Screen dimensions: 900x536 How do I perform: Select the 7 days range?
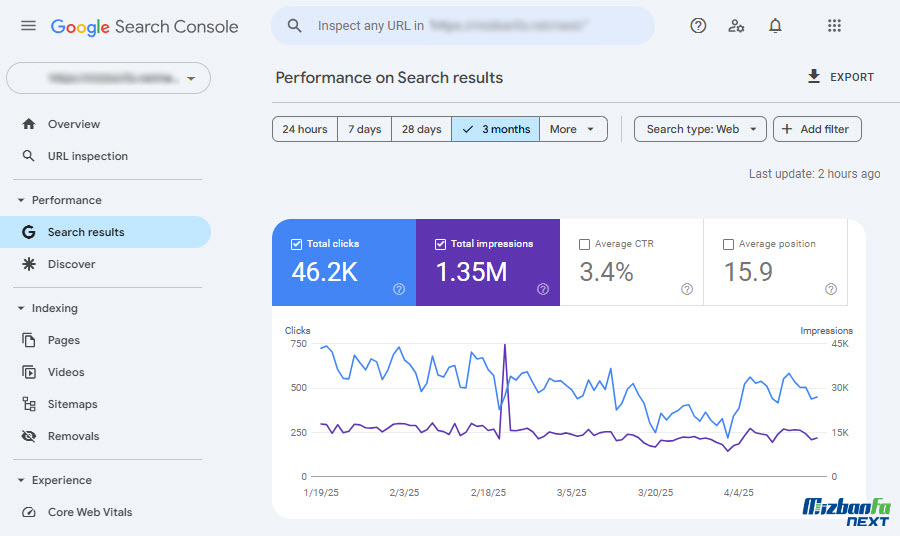point(364,129)
